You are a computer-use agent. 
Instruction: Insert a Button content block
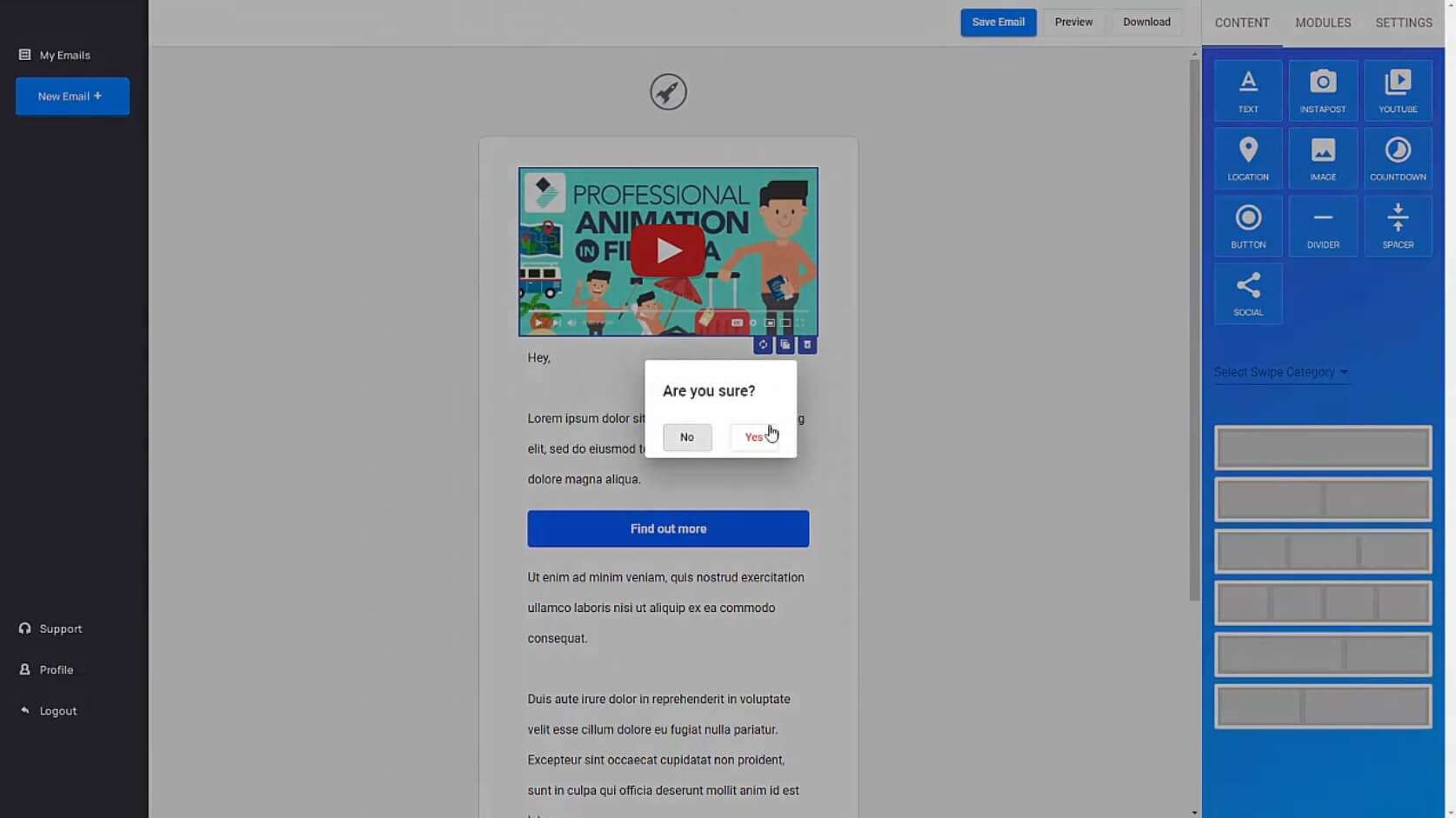pyautogui.click(x=1248, y=226)
